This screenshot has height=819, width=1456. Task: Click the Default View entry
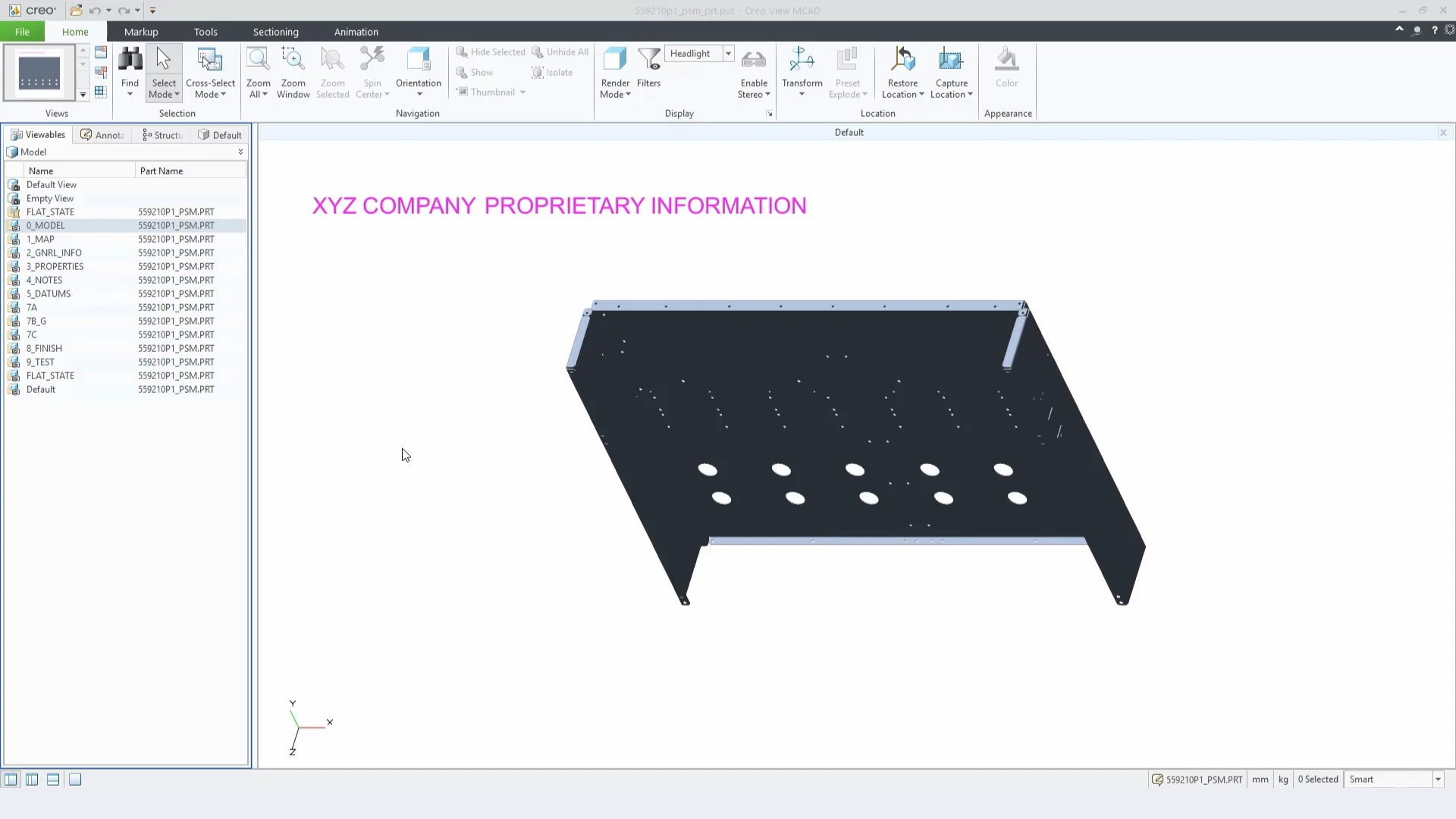tap(52, 184)
